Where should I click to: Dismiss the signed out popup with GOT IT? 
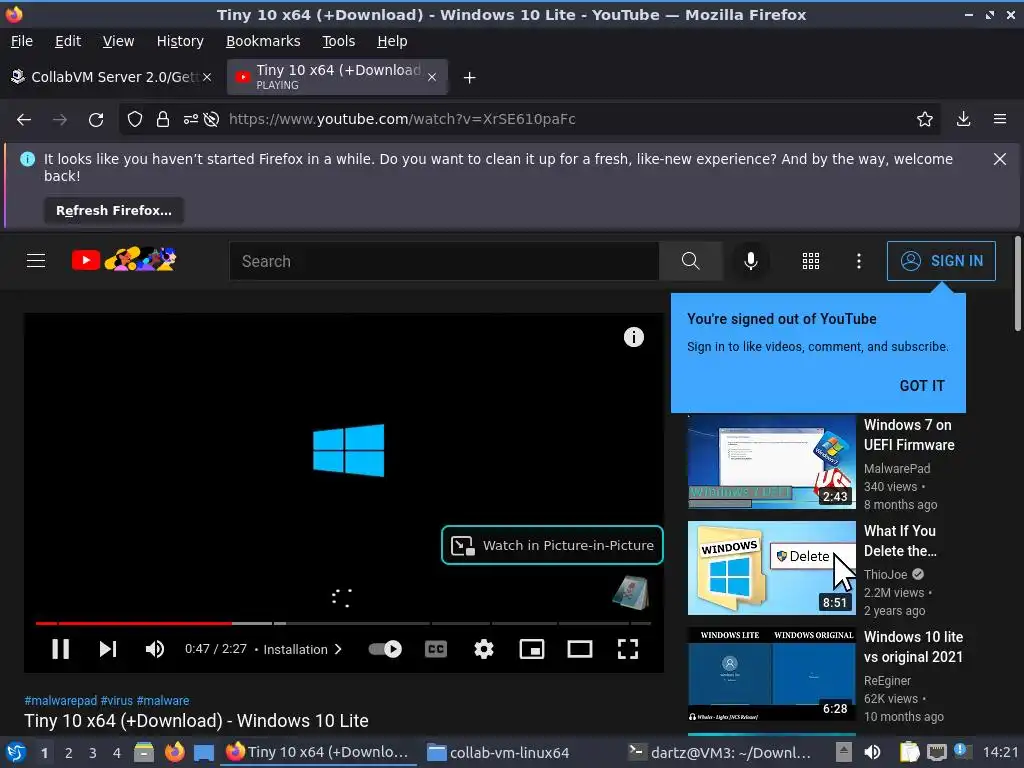[x=922, y=386]
